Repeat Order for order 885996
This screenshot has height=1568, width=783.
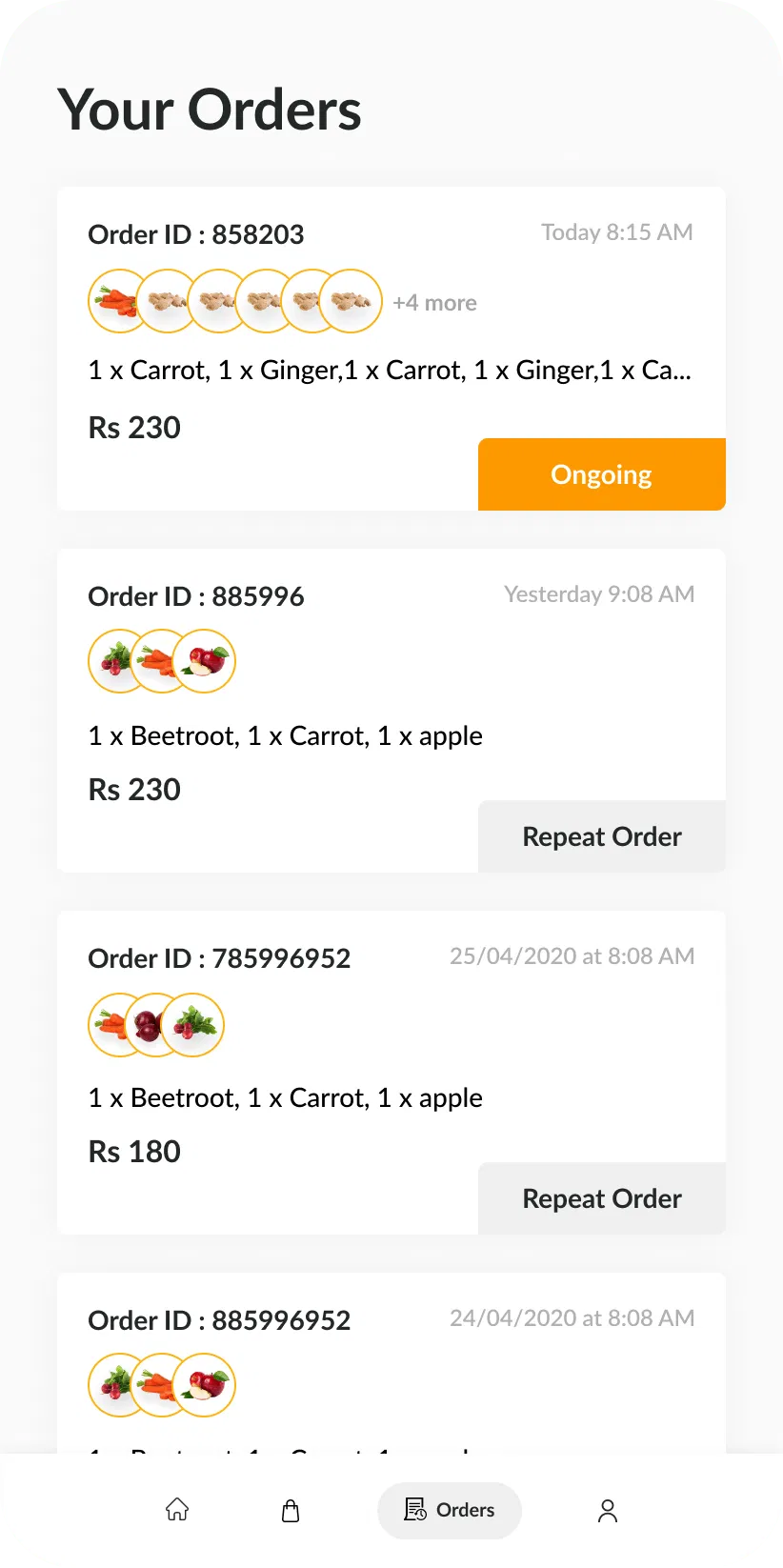pyautogui.click(x=601, y=836)
